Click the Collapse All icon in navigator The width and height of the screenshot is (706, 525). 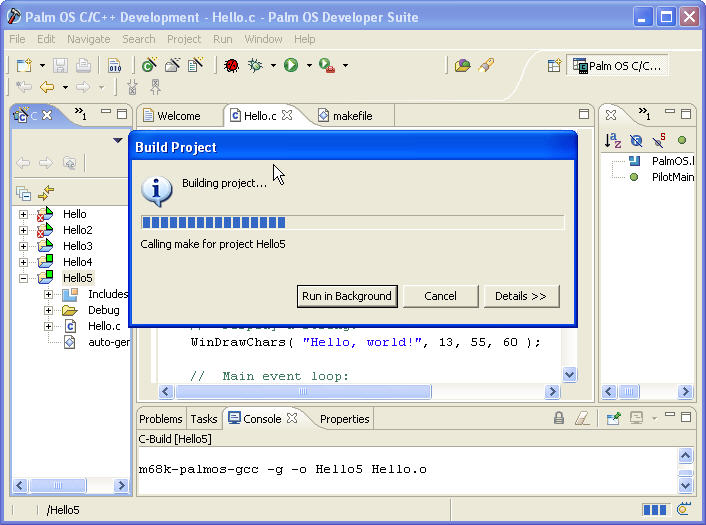24,193
